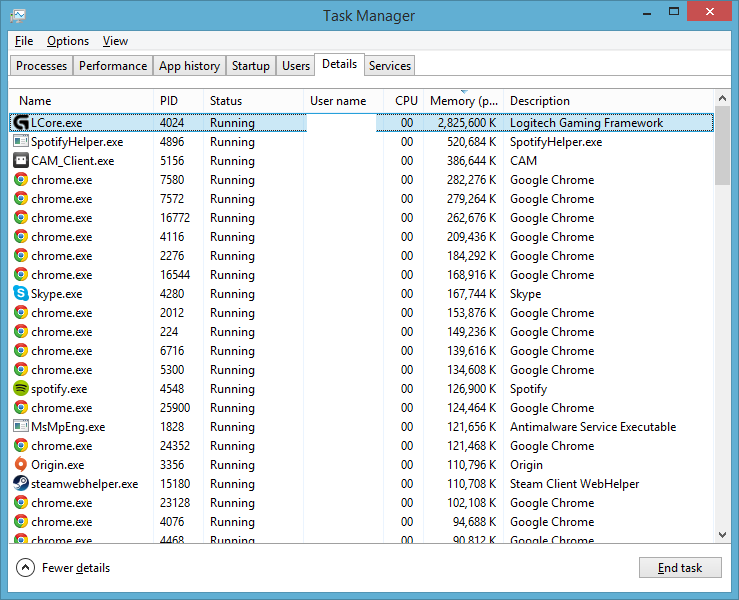739x600 pixels.
Task: Click the Chrome icon for PID 23128
Action: [21, 502]
